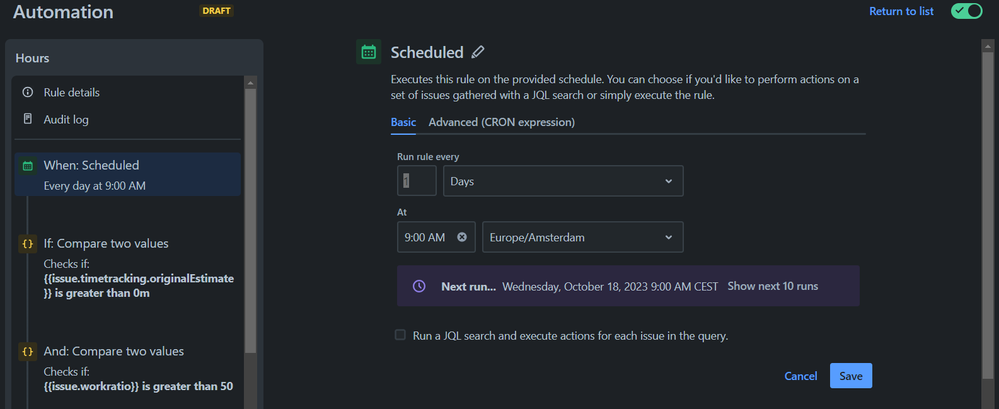The height and width of the screenshot is (409, 999).
Task: Open the Europe/Amsterdam timezone dropdown
Action: coord(582,237)
